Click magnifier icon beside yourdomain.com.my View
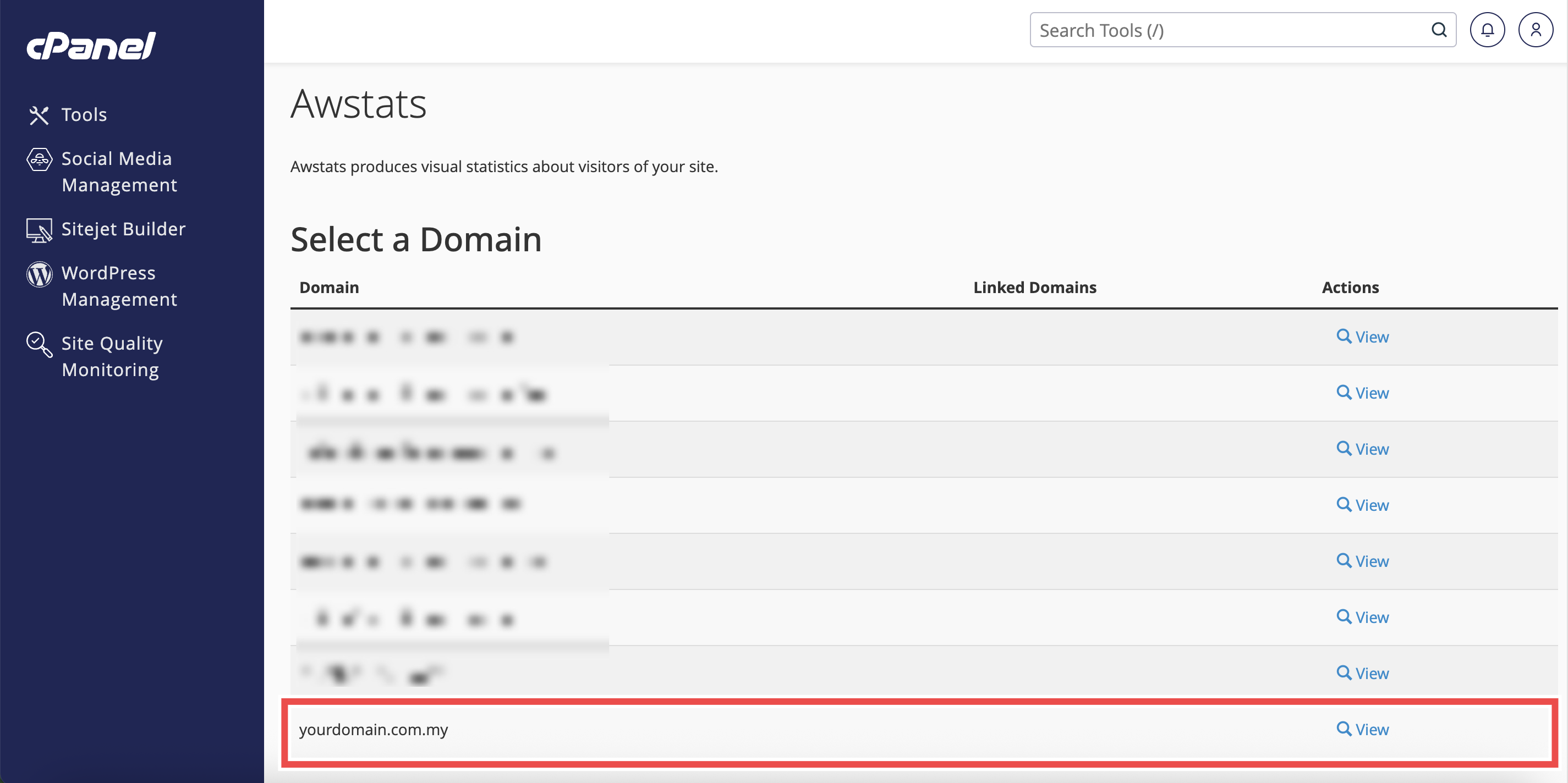Viewport: 1568px width, 783px height. (1344, 728)
